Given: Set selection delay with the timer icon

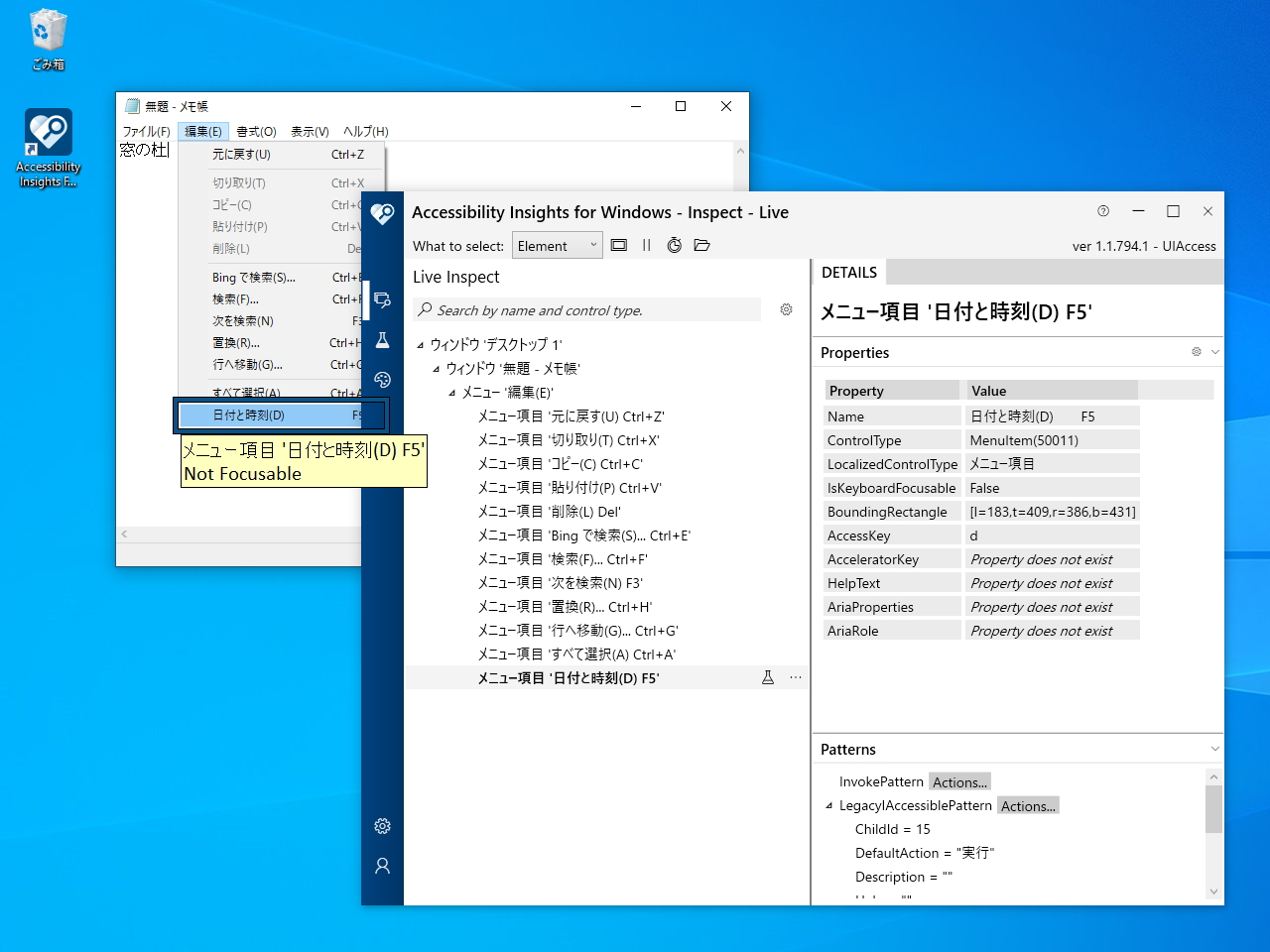Looking at the screenshot, I should pyautogui.click(x=675, y=245).
